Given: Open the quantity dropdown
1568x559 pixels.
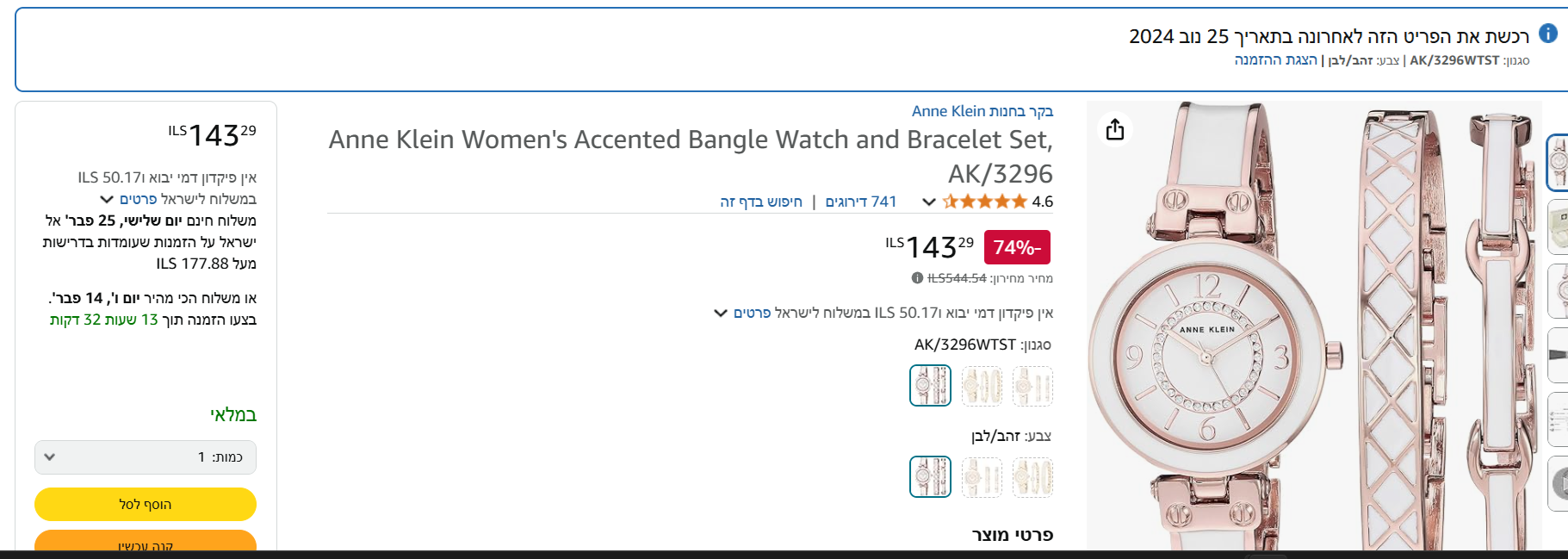Looking at the screenshot, I should click(146, 457).
